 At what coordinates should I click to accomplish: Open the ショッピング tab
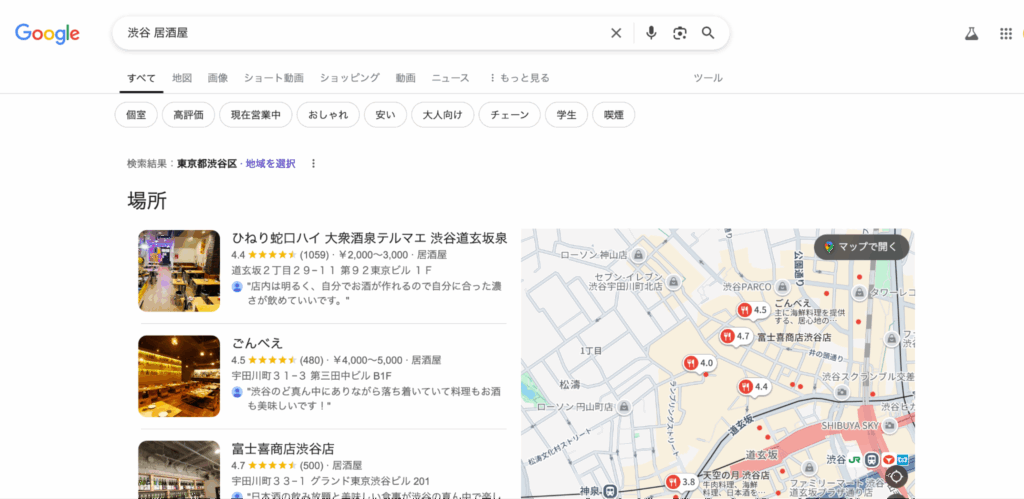click(x=349, y=78)
